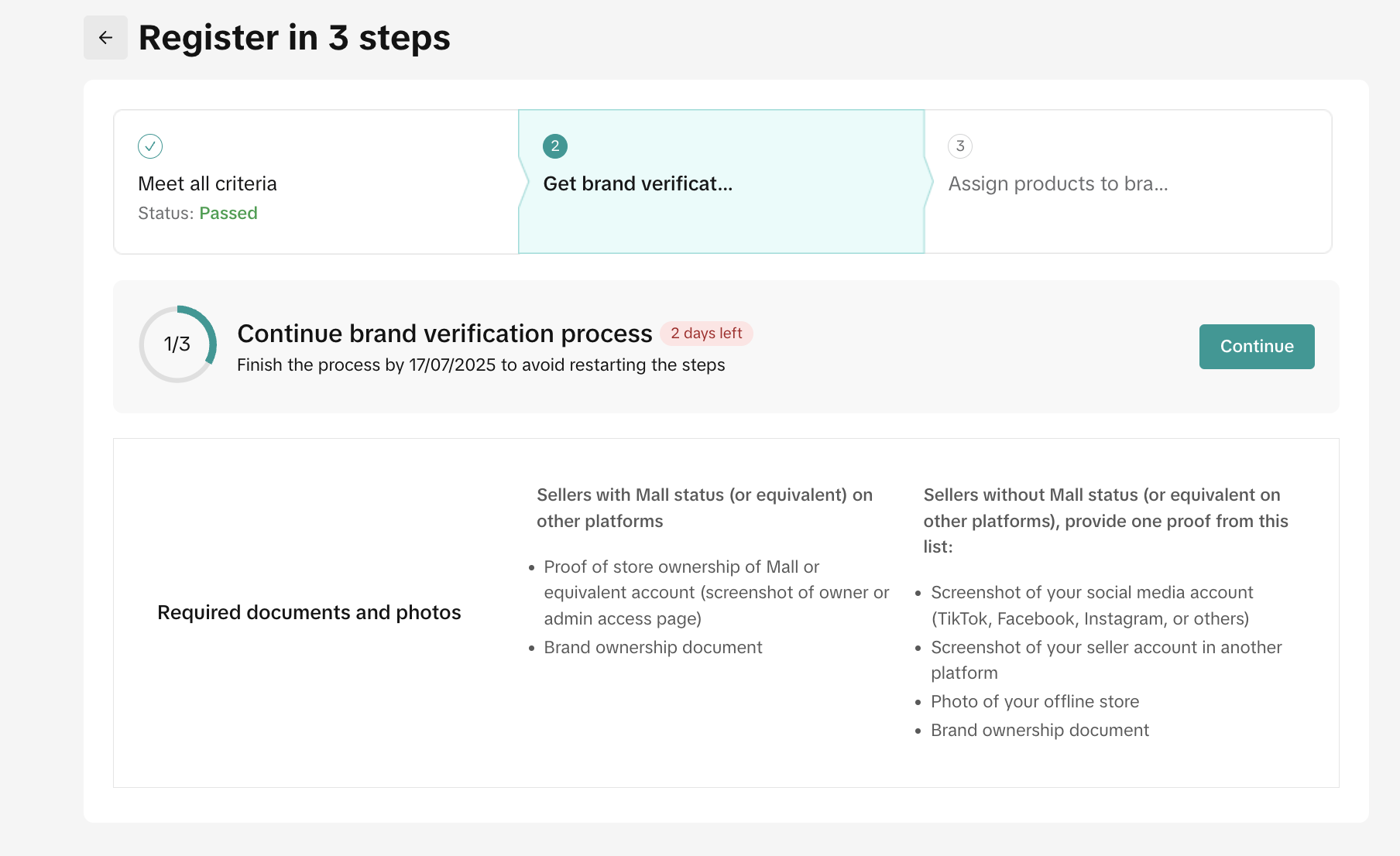Click the "Finish the process by 17/07/2025" notice

(x=481, y=365)
